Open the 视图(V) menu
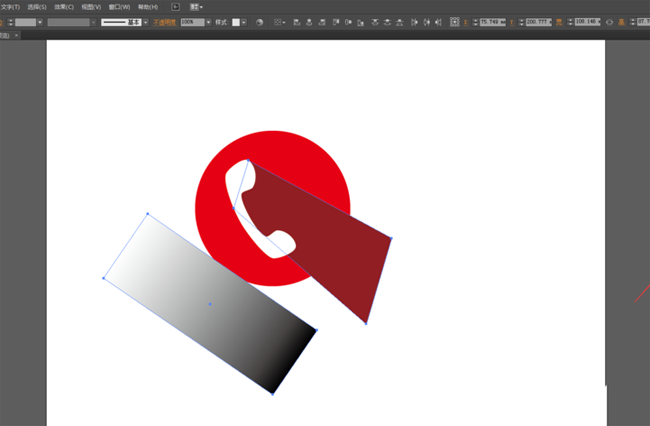Screen dimensions: 650x426 pos(91,6)
